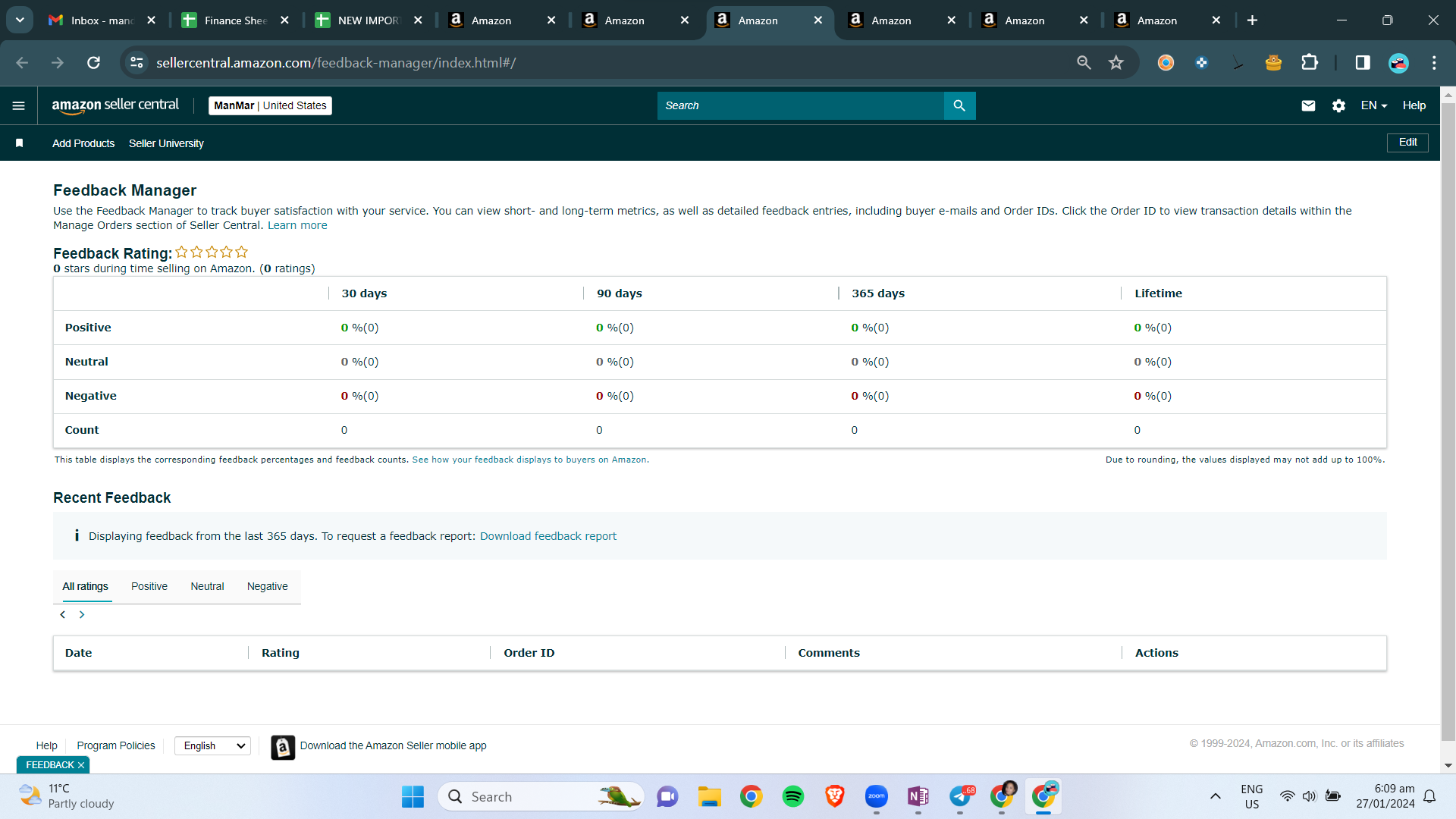Switch to the Negative feedback tab
Viewport: 1456px width, 819px height.
click(x=268, y=587)
